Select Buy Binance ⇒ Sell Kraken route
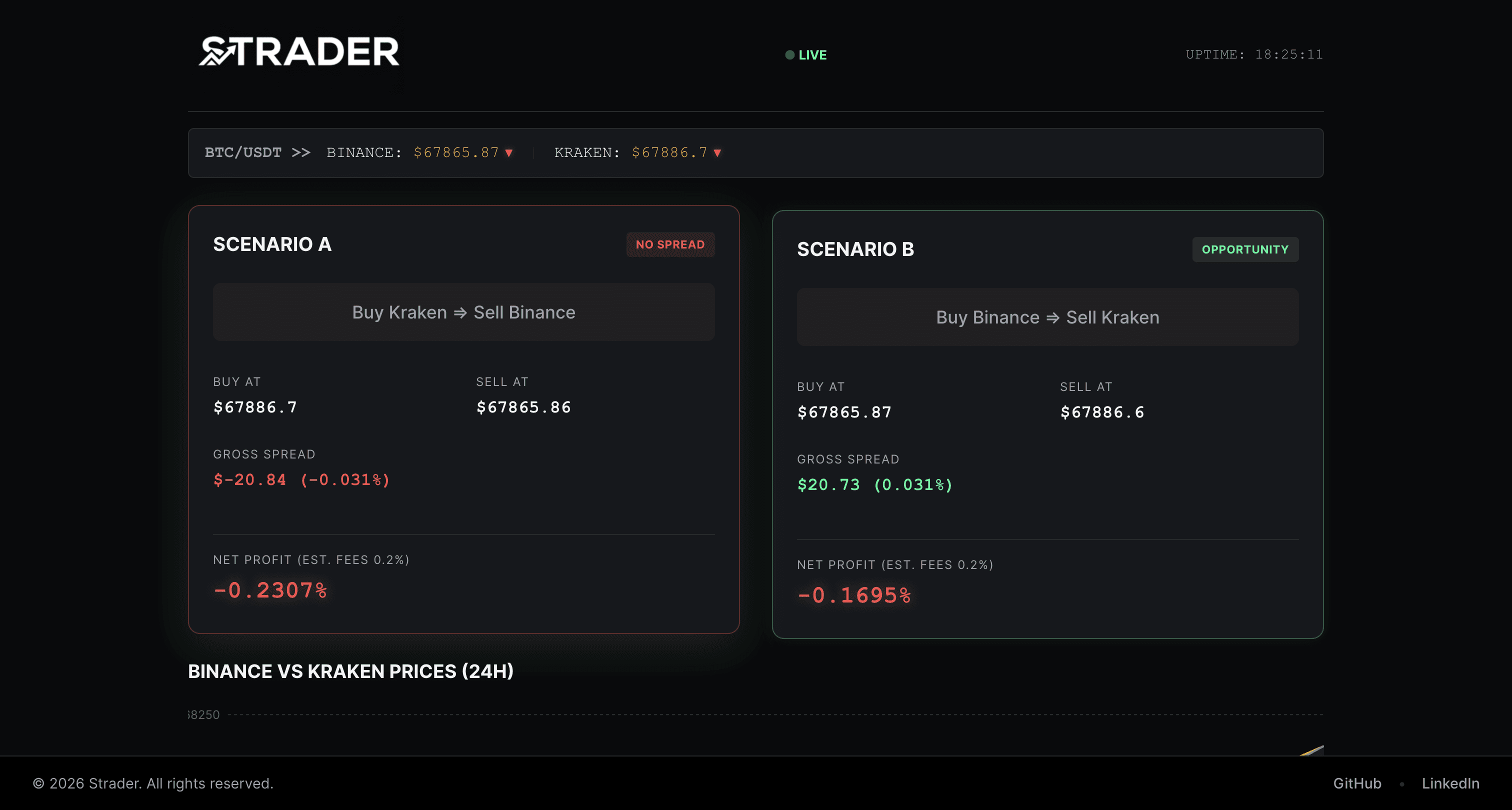 point(1046,317)
